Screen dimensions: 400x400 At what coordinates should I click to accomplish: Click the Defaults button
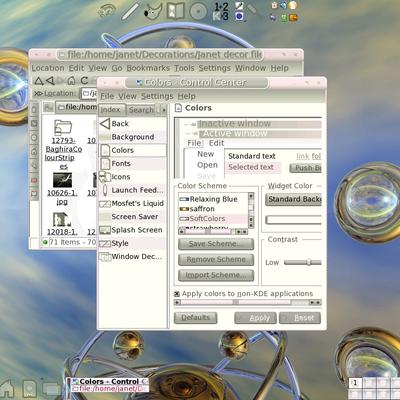[195, 318]
